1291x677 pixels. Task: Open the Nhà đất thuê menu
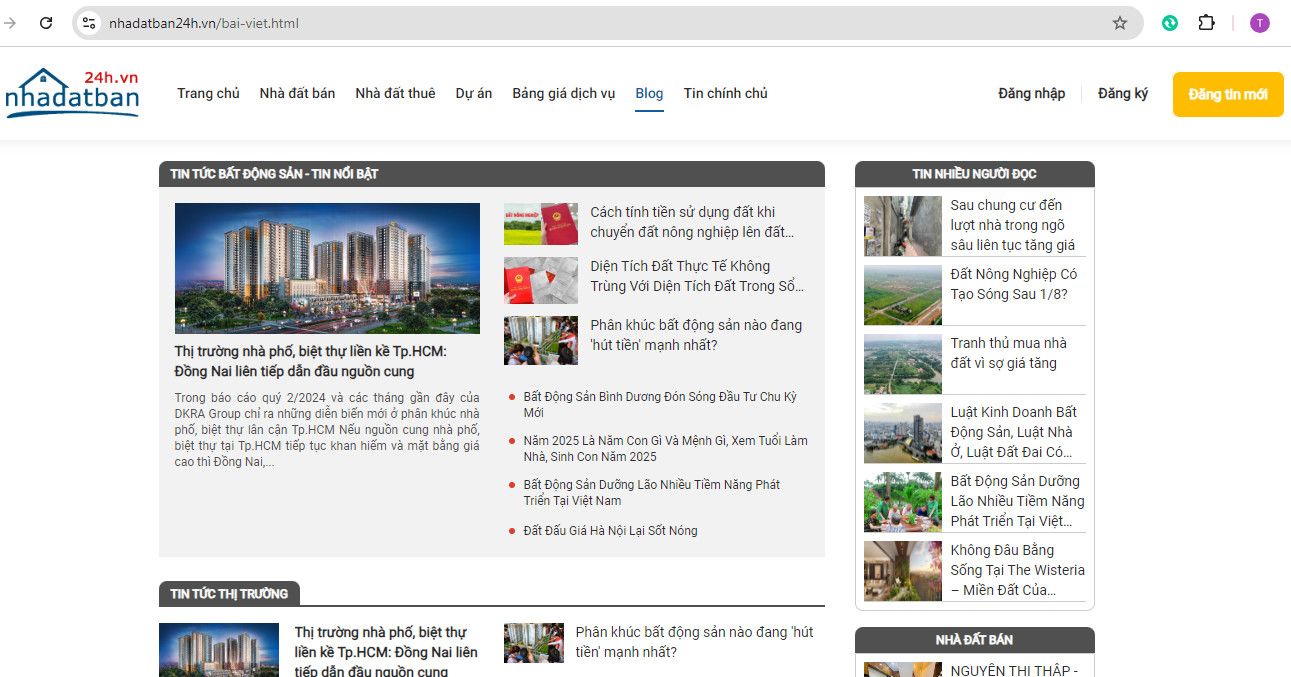pos(395,93)
